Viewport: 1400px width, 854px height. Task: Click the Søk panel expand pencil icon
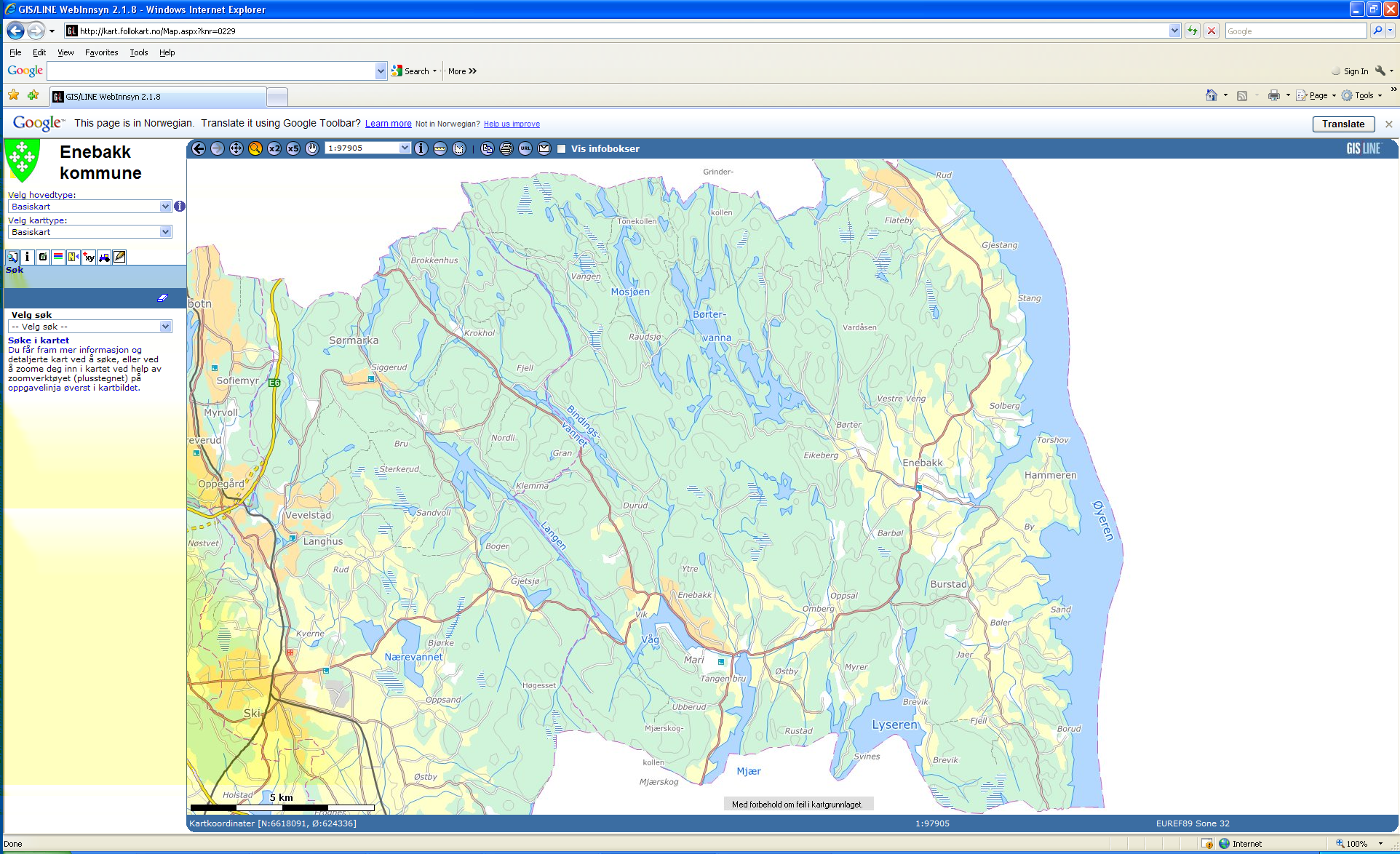point(163,298)
